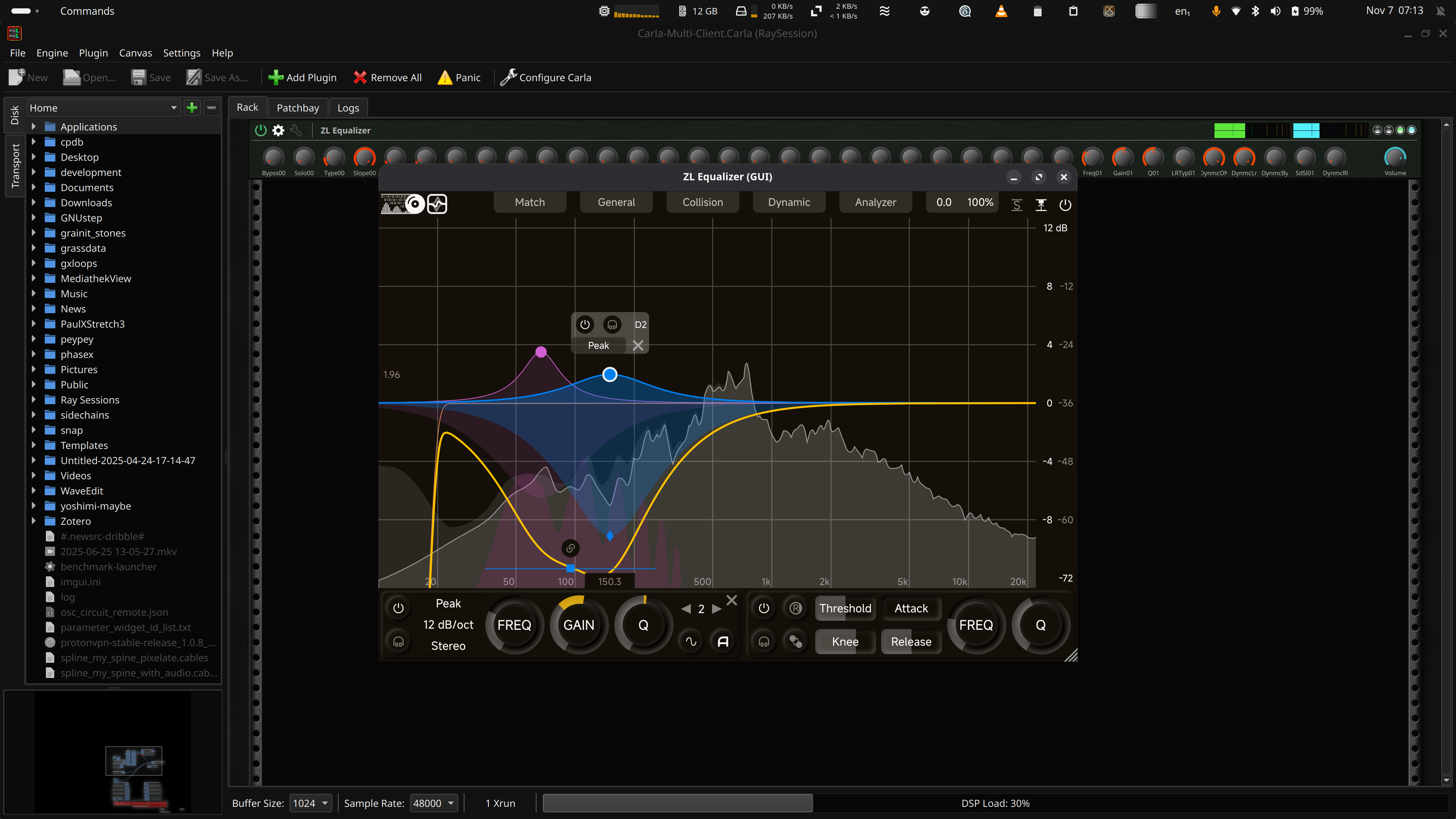Click the sine wave icon beside Q knob
Image resolution: width=1456 pixels, height=819 pixels.
click(691, 642)
